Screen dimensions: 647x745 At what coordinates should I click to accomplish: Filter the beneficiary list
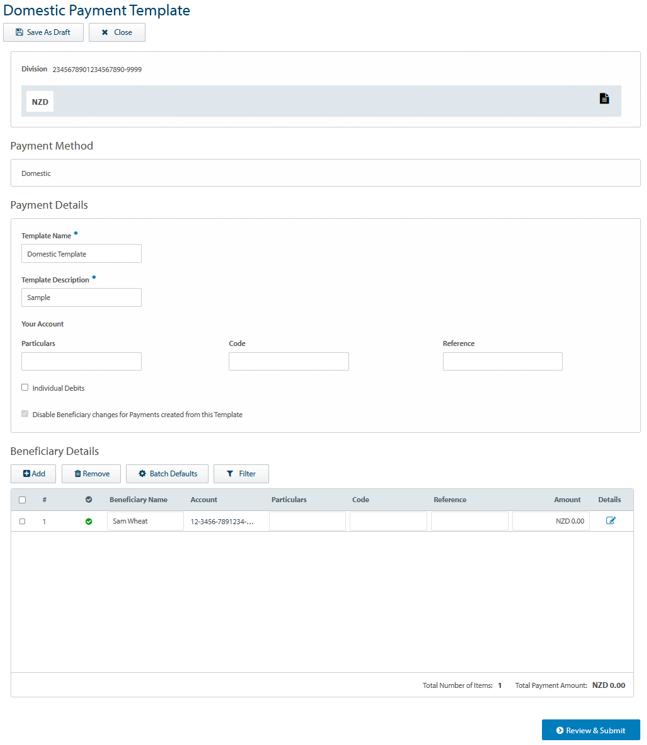241,474
